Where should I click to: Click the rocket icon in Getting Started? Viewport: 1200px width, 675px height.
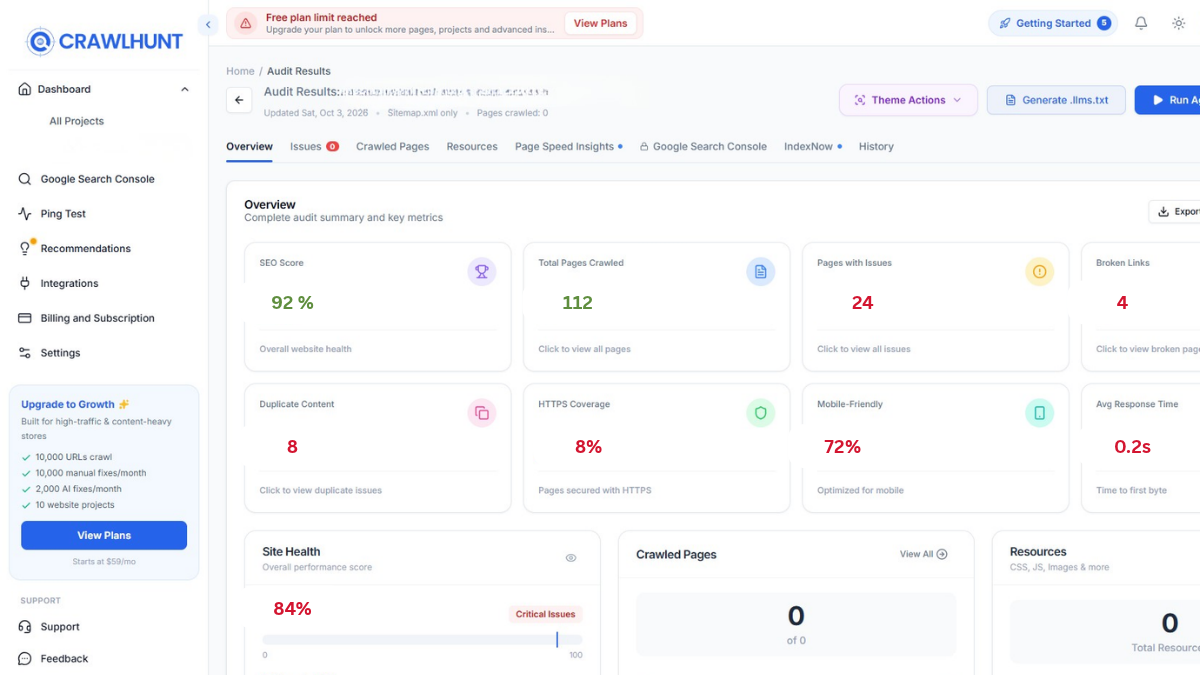(x=1004, y=23)
